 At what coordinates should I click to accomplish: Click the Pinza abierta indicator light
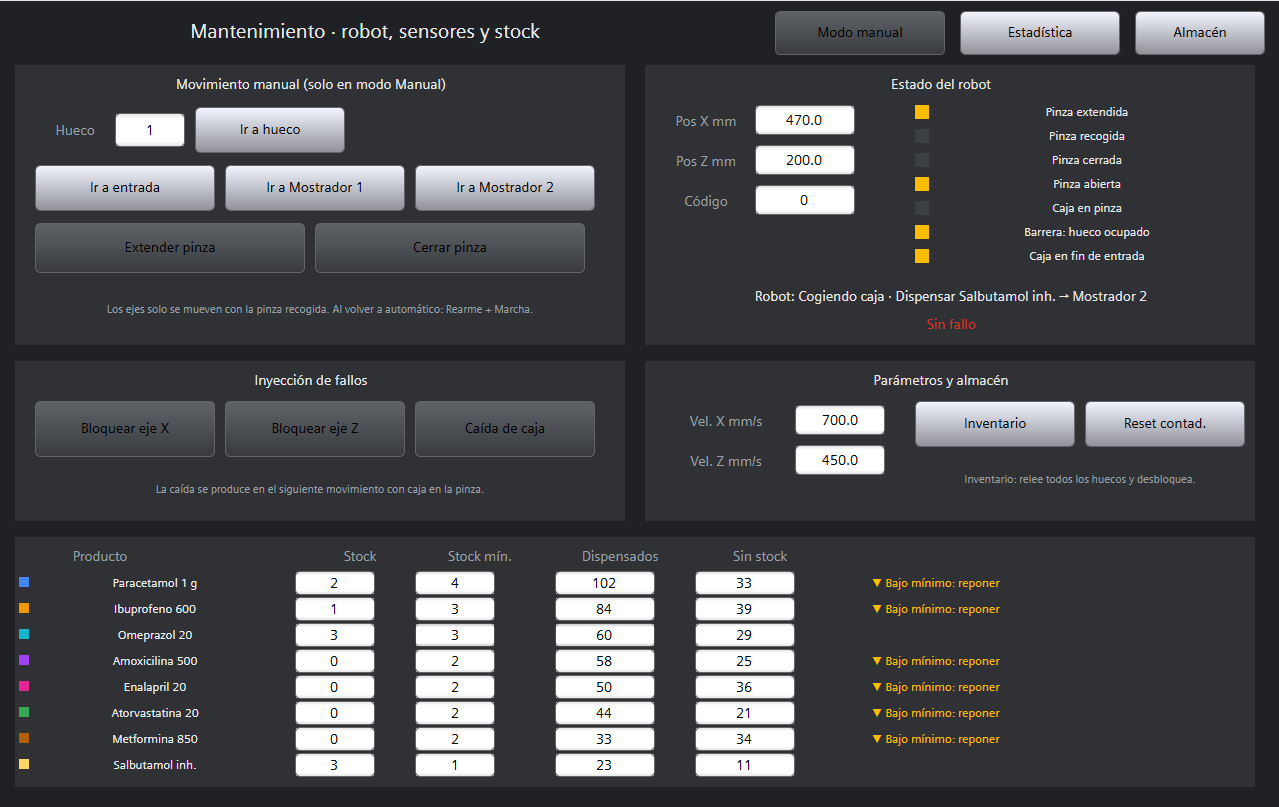point(922,184)
